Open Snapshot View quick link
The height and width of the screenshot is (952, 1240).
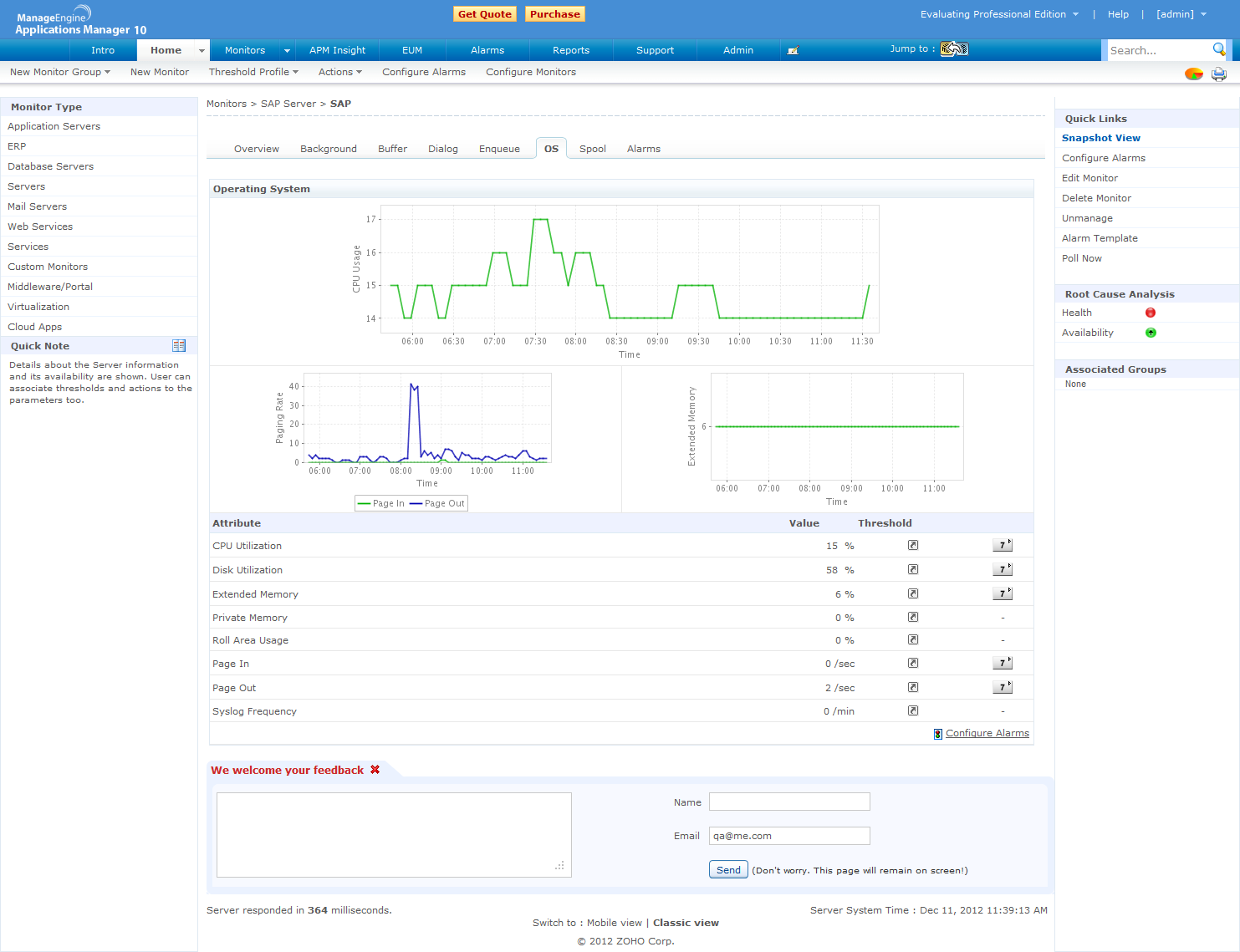coord(1100,138)
